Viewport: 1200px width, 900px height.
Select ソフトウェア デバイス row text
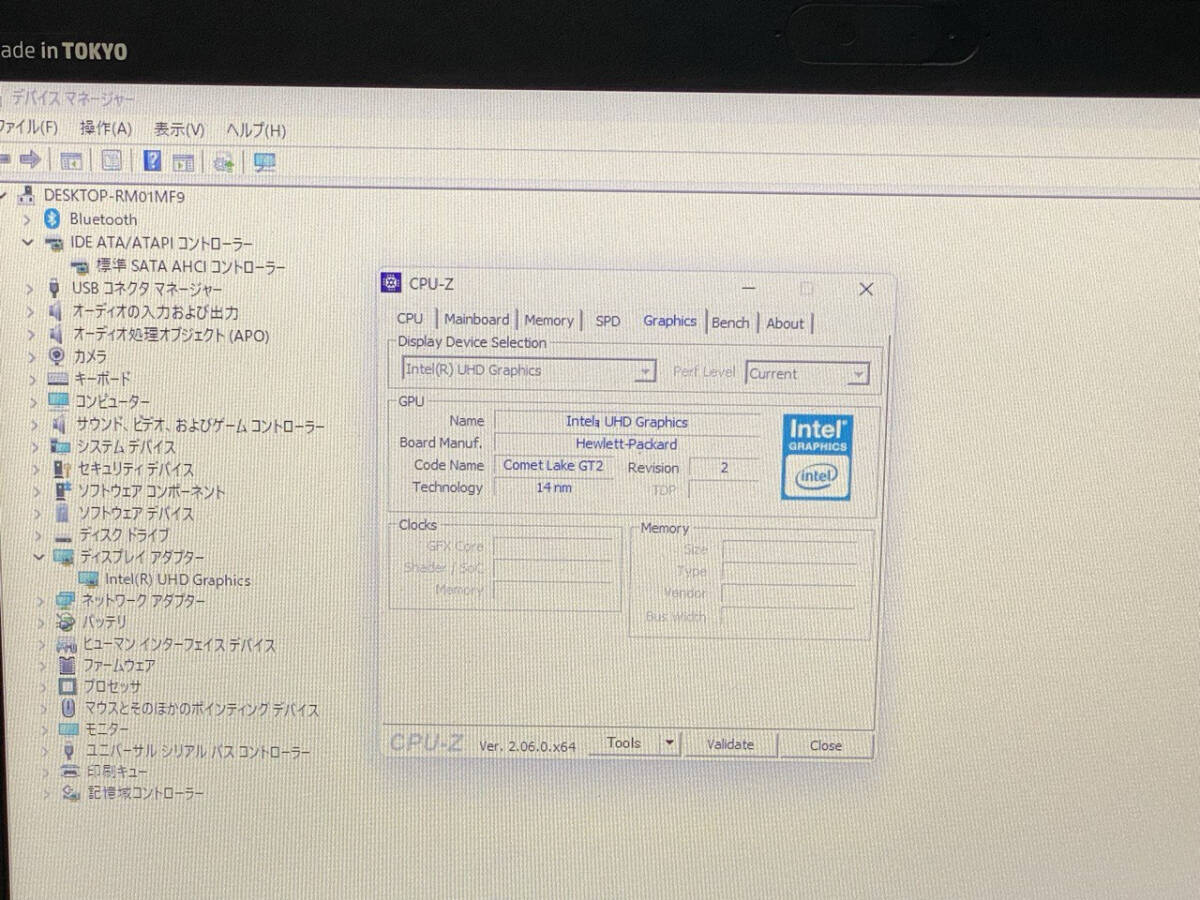(136, 513)
